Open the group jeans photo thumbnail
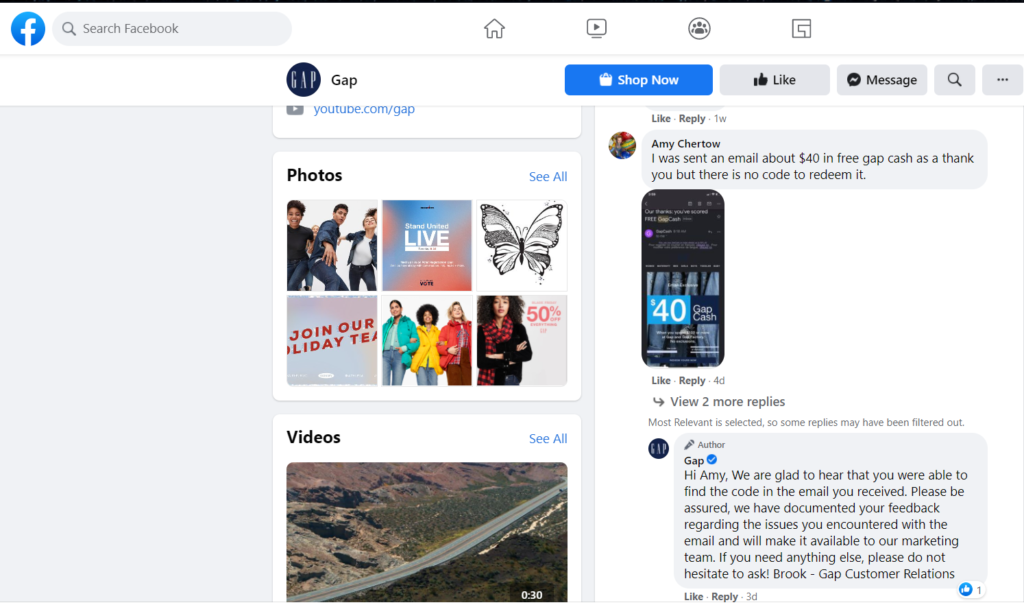The height and width of the screenshot is (605, 1024). coord(332,245)
